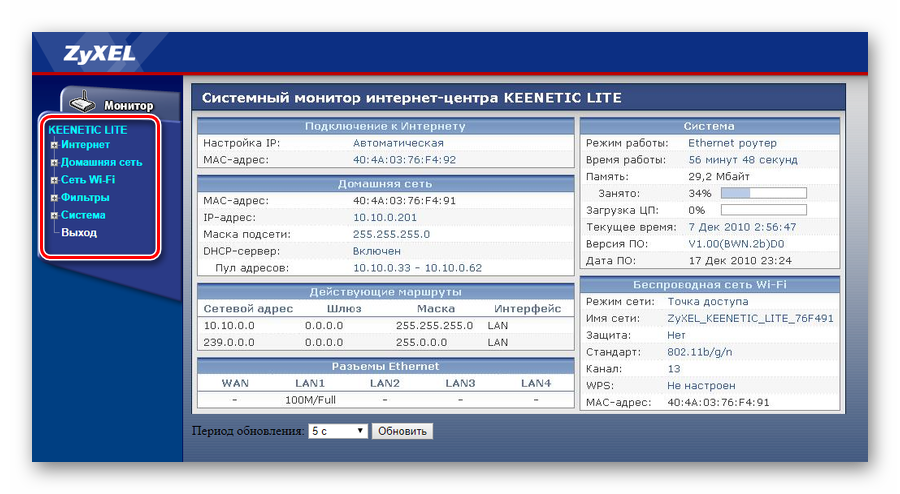
Task: Click the Подключение к Интернету section header
Action: (385, 126)
